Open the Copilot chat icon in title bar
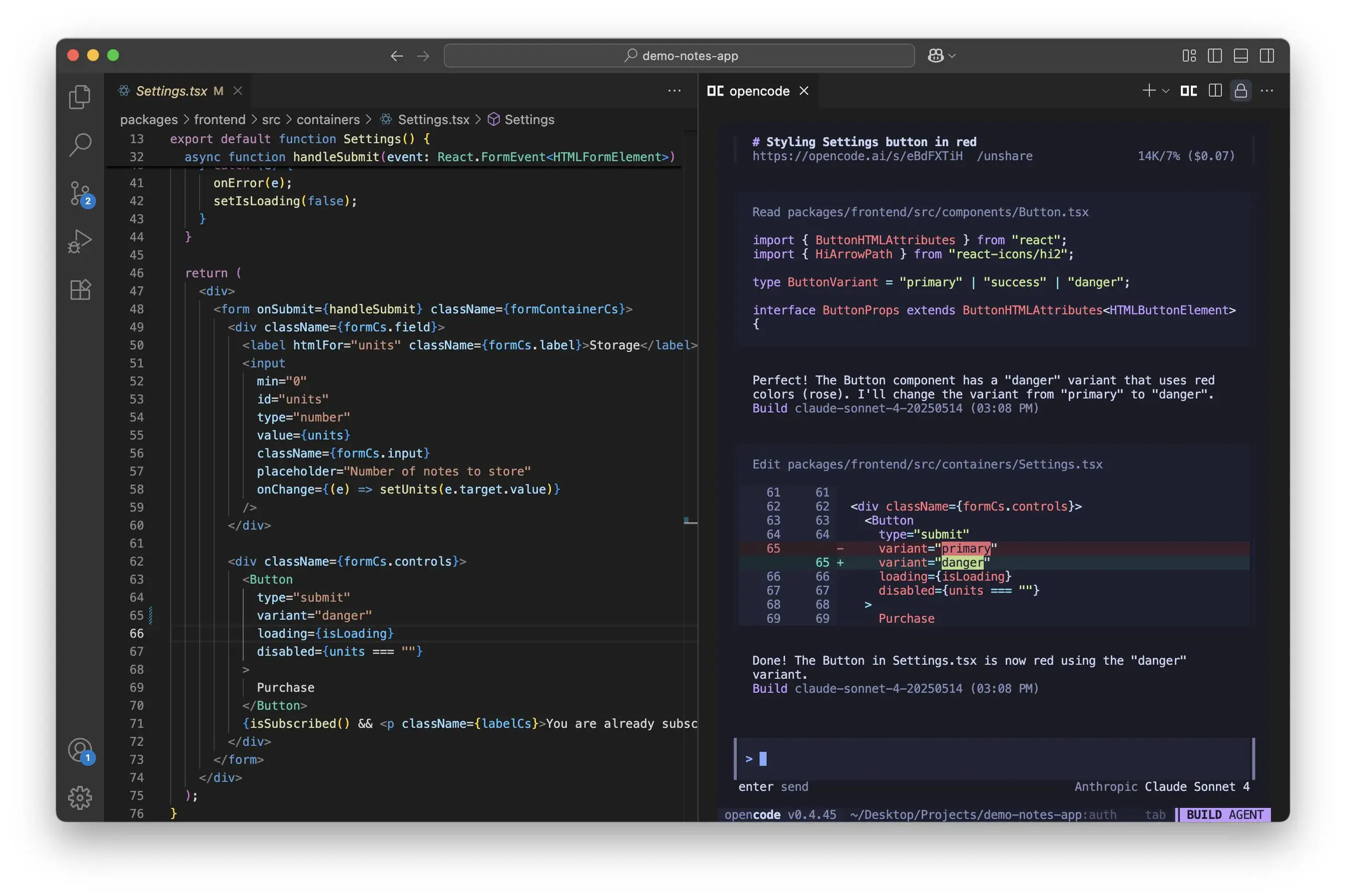This screenshot has width=1346, height=896. pos(936,55)
